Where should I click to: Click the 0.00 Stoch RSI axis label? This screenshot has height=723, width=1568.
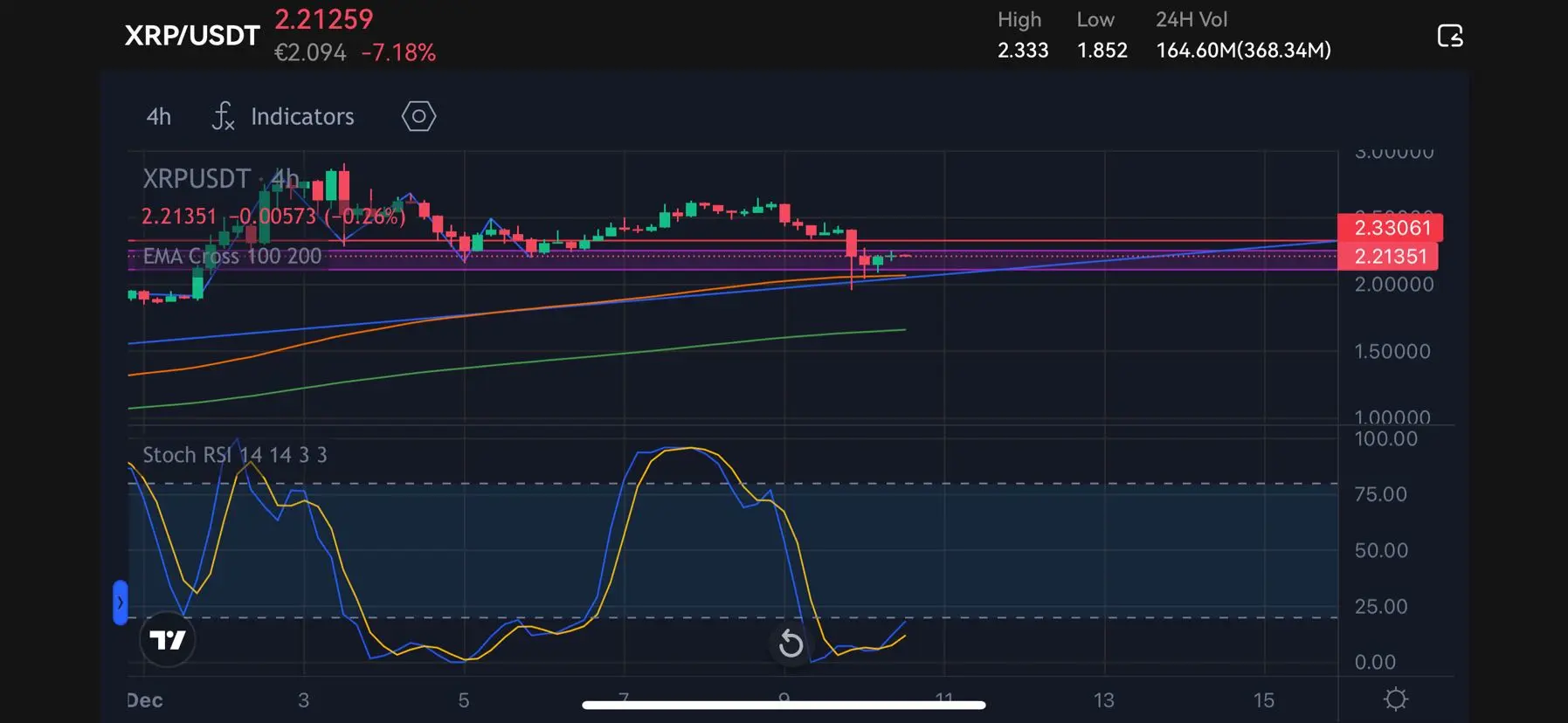(x=1375, y=662)
